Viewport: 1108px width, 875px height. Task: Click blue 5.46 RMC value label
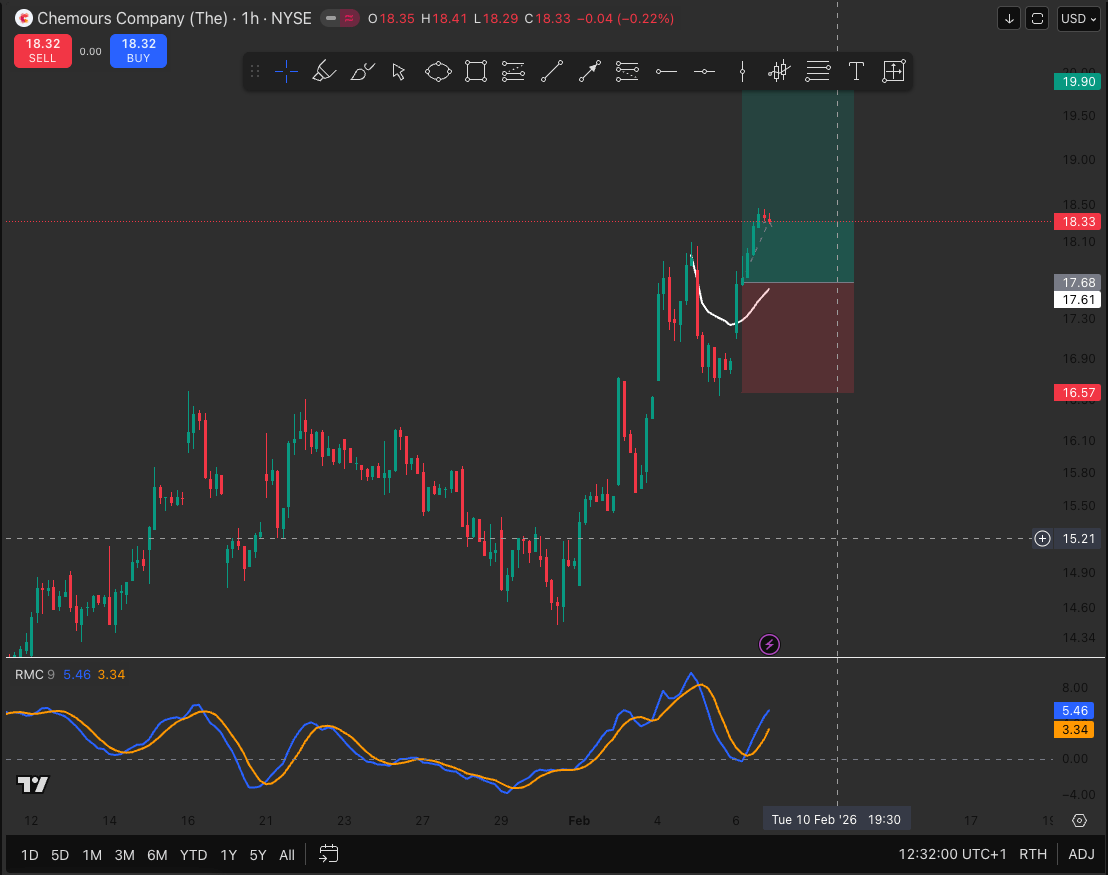(1074, 711)
